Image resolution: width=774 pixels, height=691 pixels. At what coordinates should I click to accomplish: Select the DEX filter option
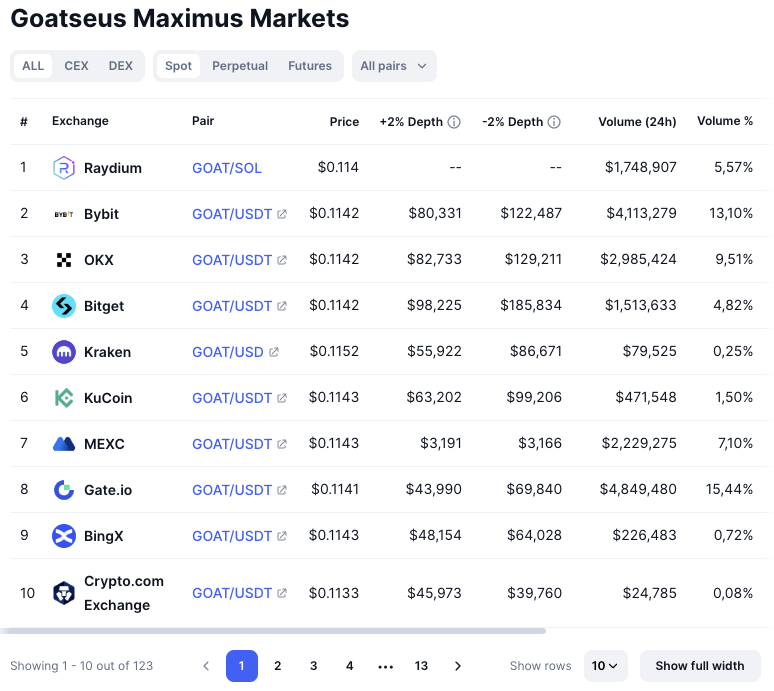(120, 66)
